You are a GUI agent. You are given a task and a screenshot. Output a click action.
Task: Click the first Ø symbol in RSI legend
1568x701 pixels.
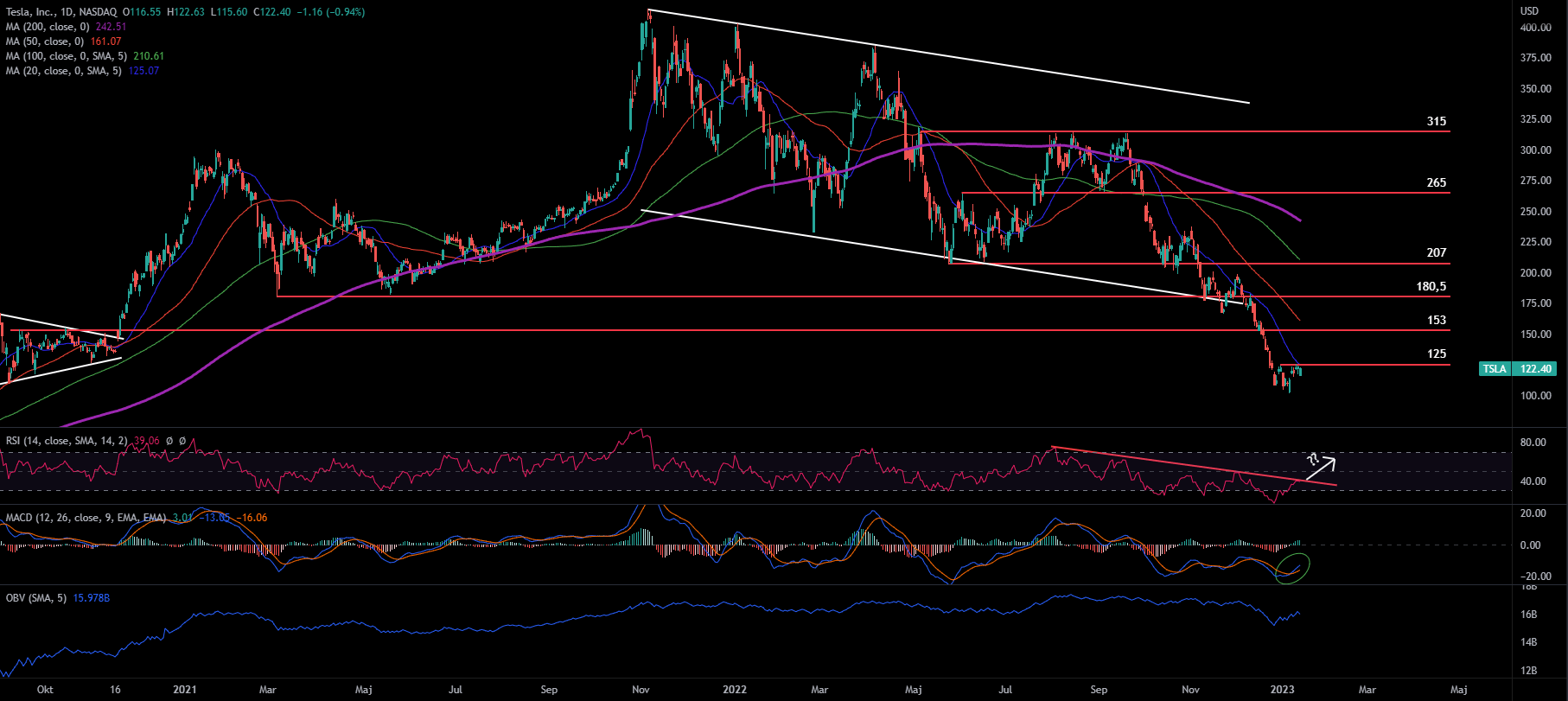tap(169, 441)
